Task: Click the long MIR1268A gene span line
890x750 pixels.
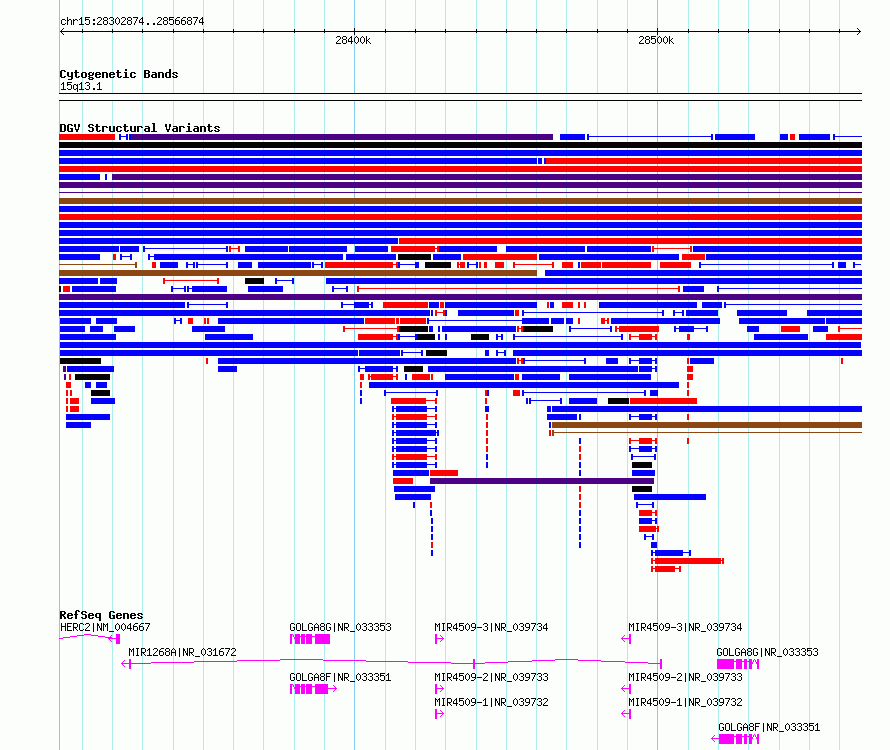Action: (392, 662)
